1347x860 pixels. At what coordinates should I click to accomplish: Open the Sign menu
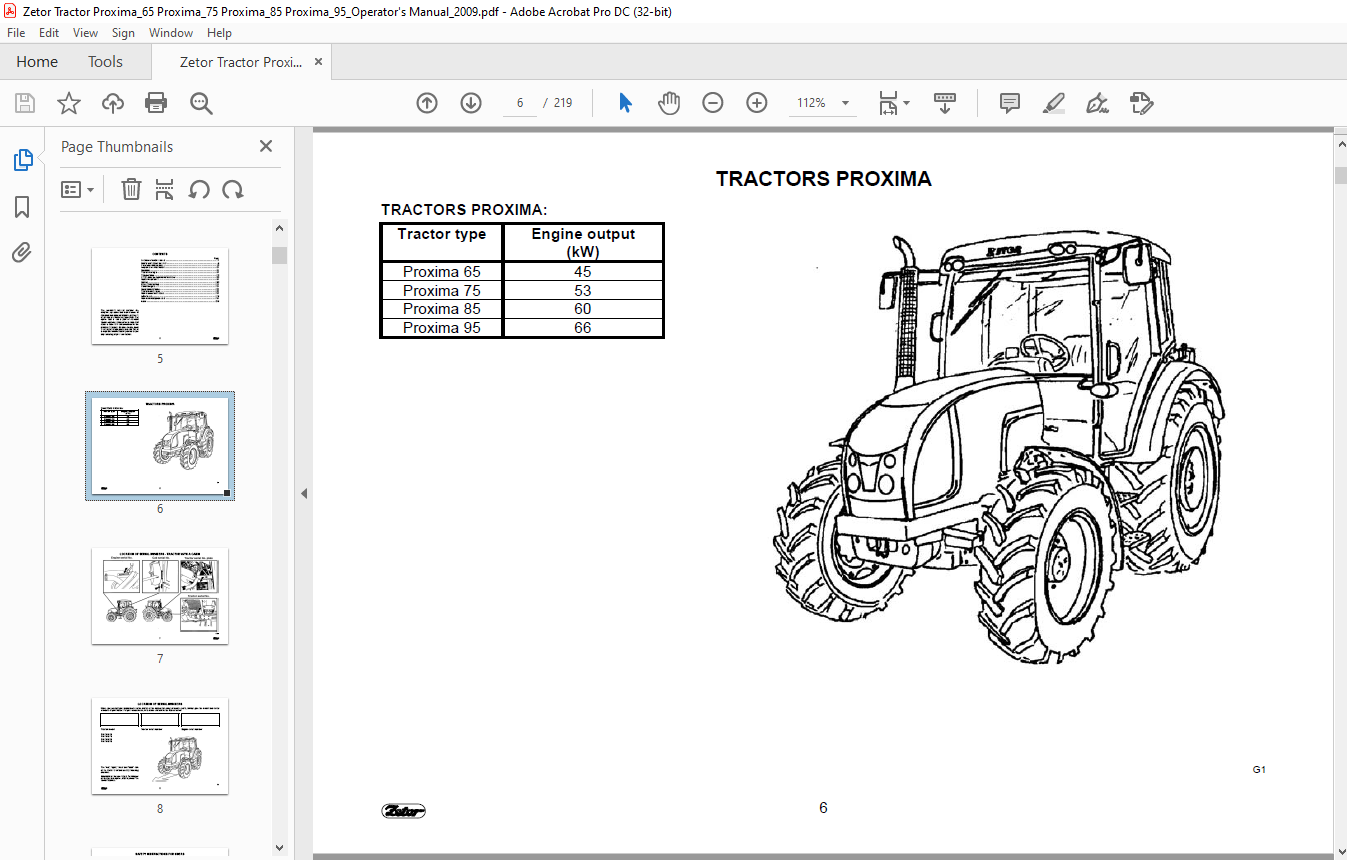point(123,33)
